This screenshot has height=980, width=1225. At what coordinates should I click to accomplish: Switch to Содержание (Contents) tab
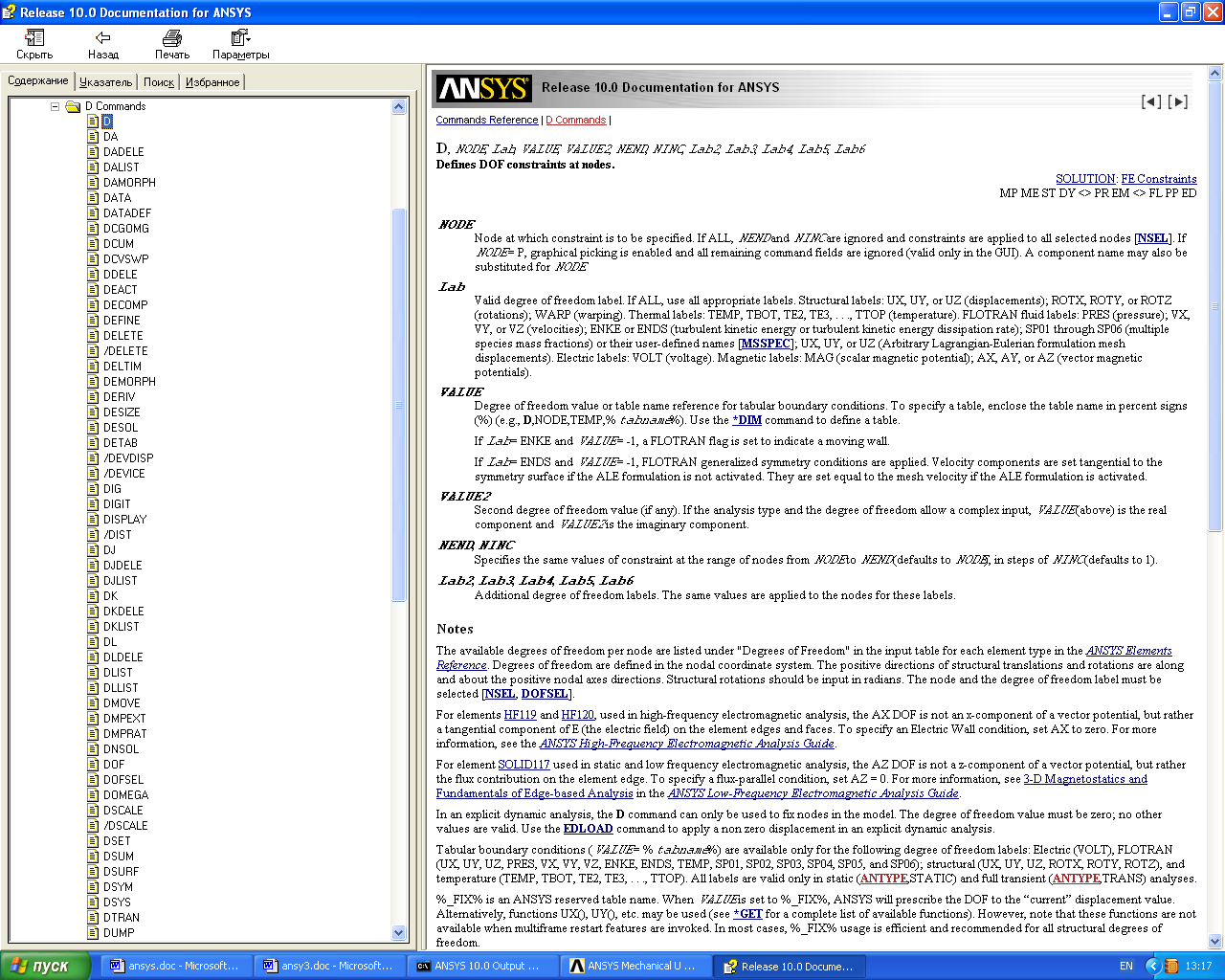click(x=38, y=80)
